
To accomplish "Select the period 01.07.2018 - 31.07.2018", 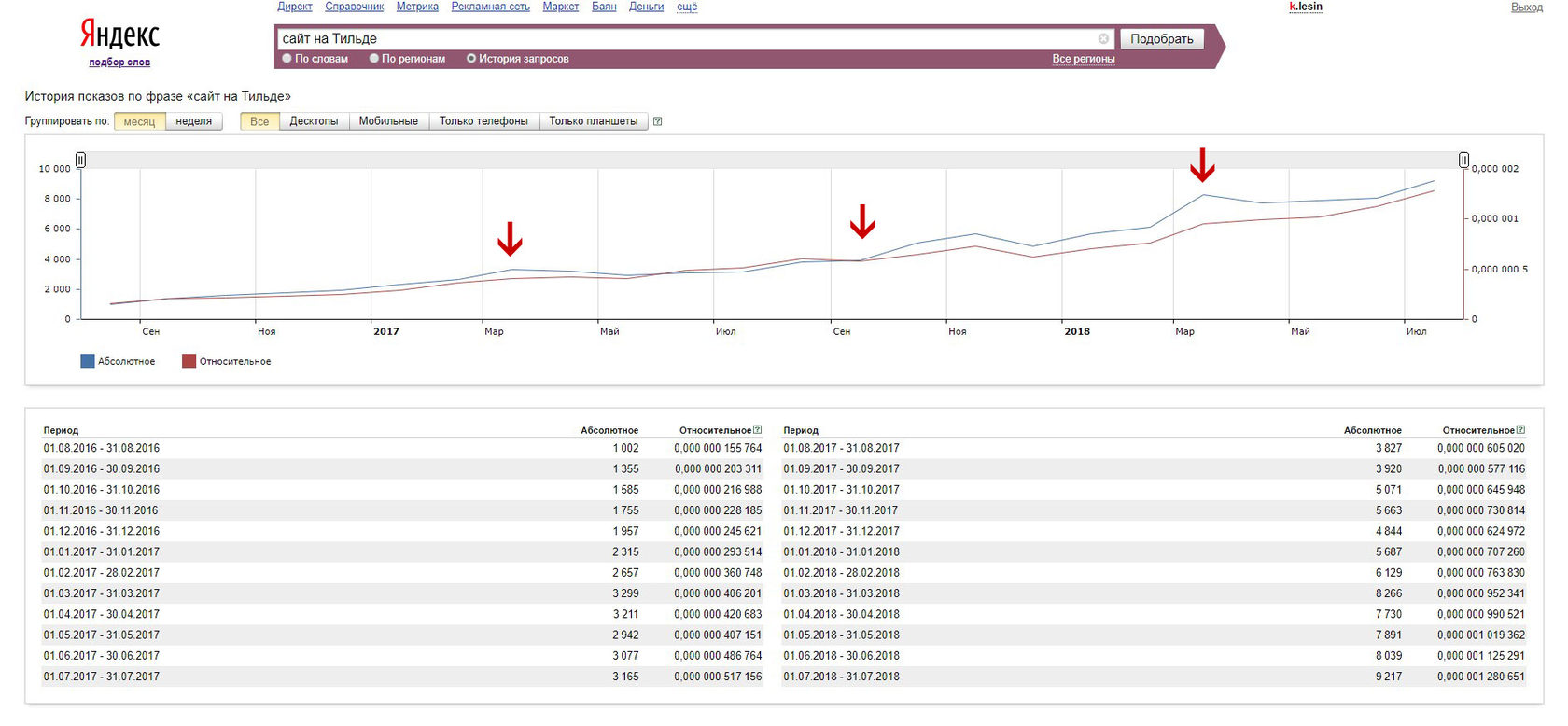I will click(x=842, y=677).
